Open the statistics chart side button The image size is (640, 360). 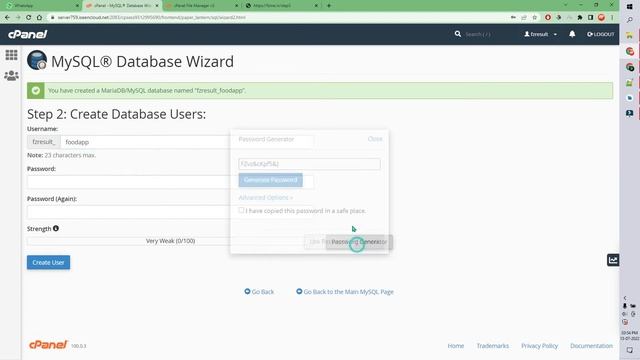(x=613, y=260)
